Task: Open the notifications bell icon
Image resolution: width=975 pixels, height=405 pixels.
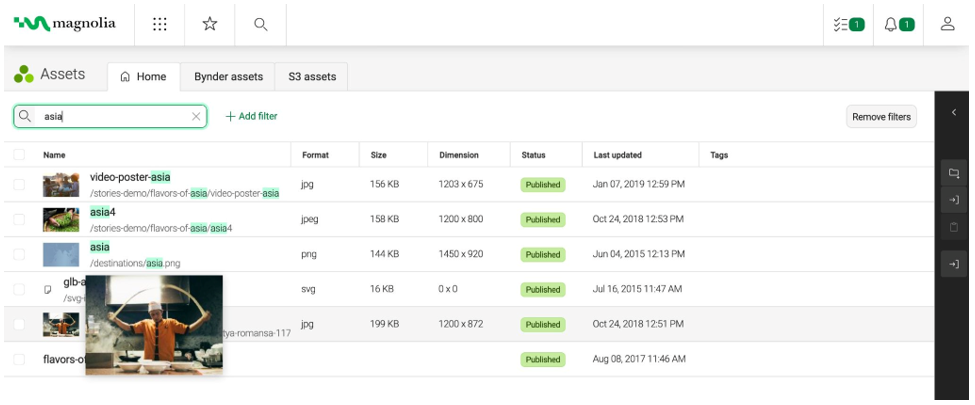Action: 899,25
